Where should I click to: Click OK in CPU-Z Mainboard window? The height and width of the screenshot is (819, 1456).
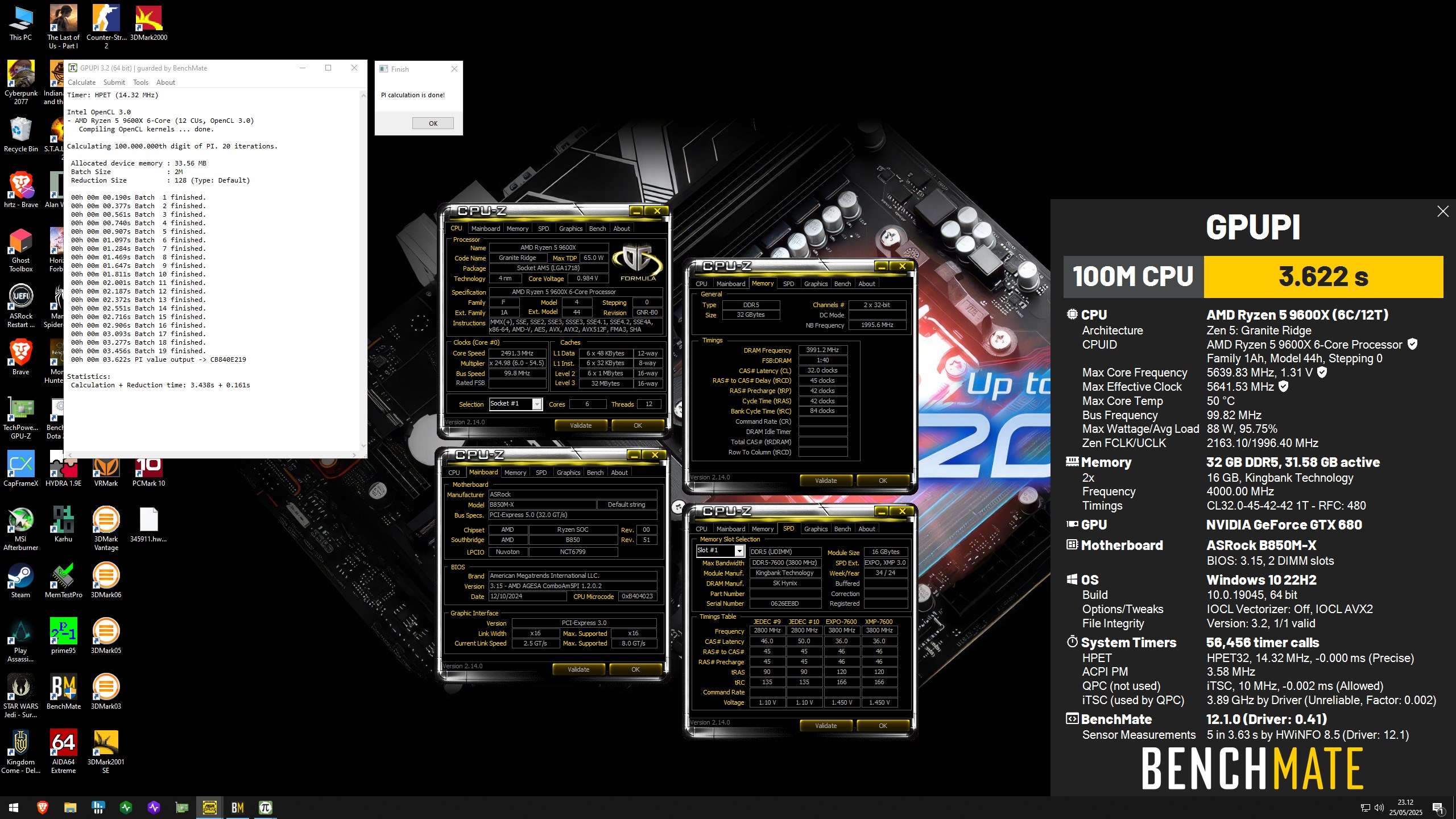(635, 669)
